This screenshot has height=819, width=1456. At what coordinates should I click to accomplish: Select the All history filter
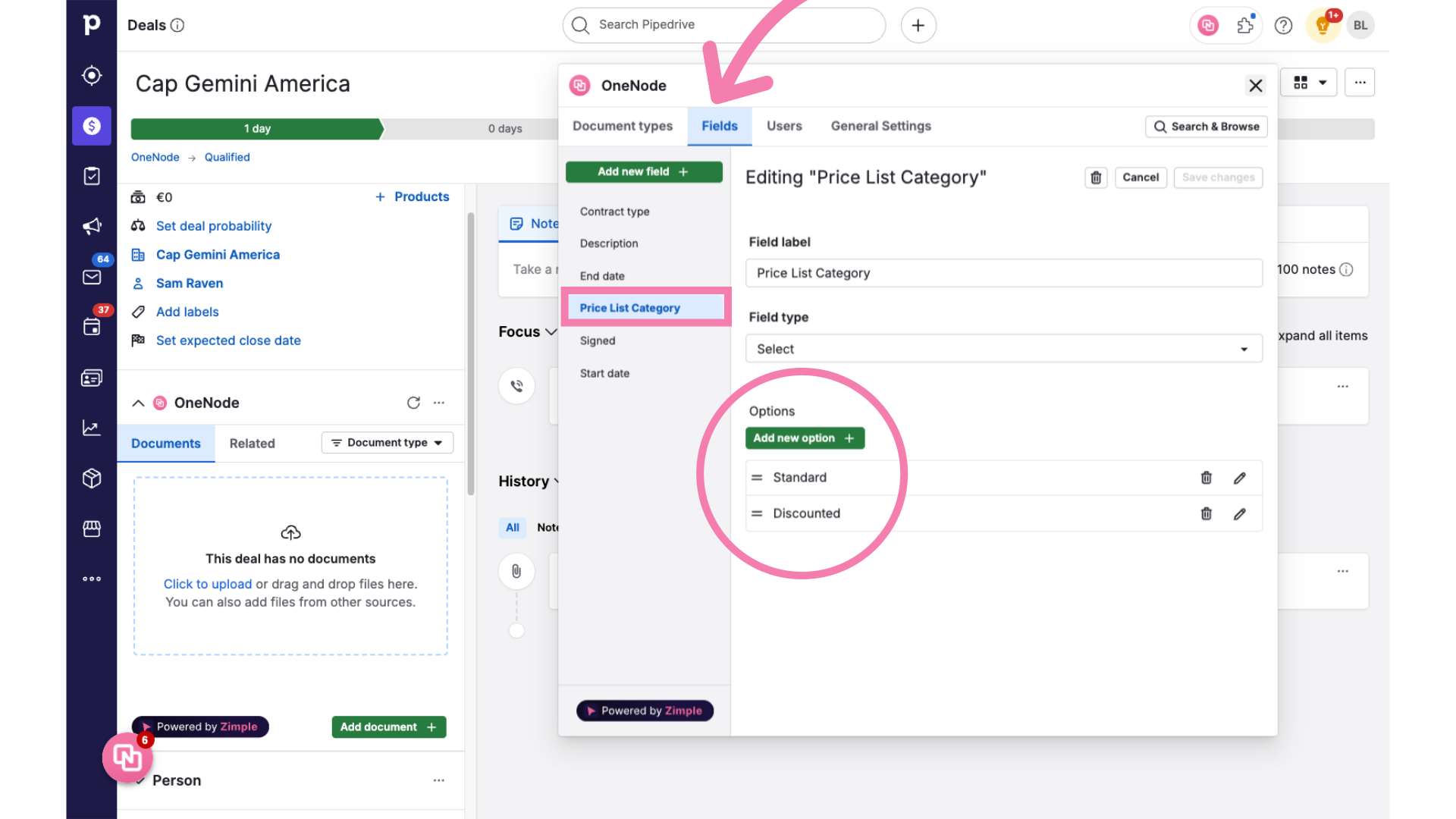coord(513,528)
